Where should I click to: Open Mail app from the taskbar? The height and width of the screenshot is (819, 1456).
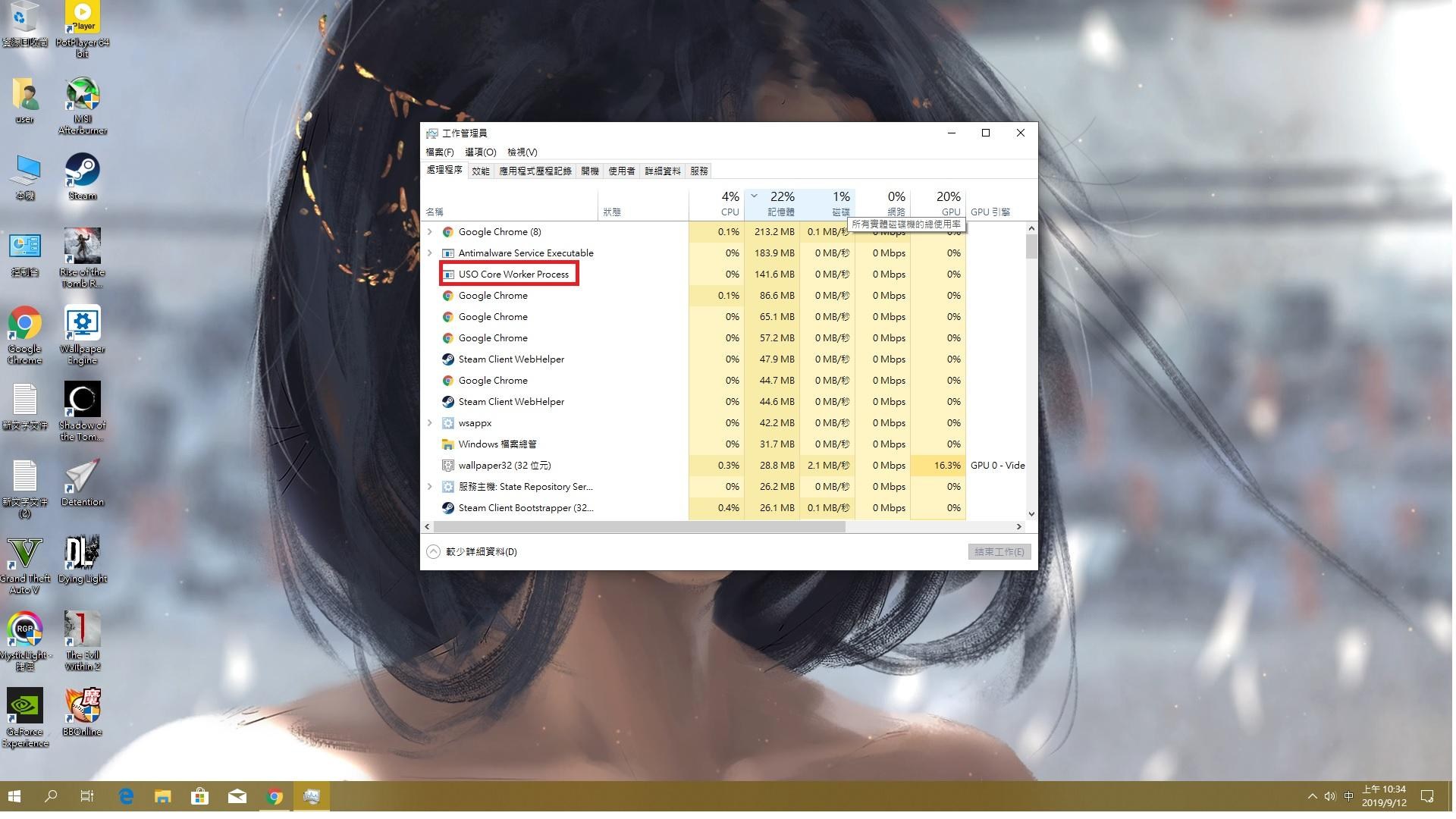237,796
